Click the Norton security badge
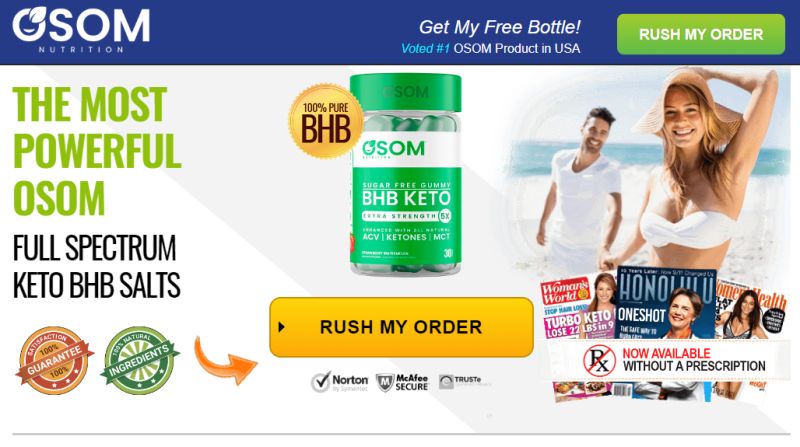Screen dimensions: 800x447 point(340,382)
